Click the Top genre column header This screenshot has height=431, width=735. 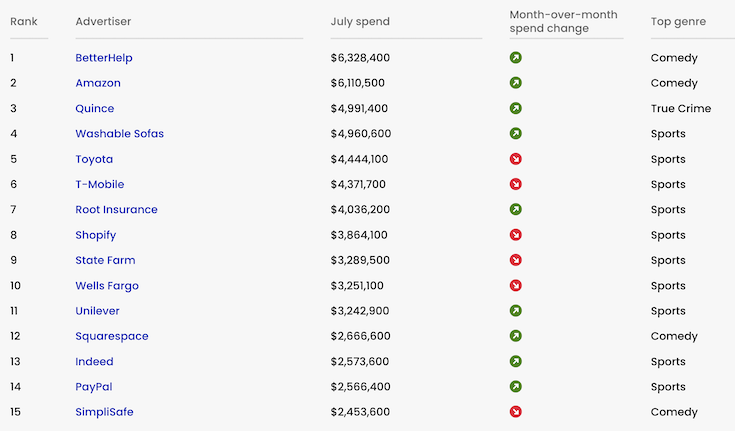coord(678,22)
